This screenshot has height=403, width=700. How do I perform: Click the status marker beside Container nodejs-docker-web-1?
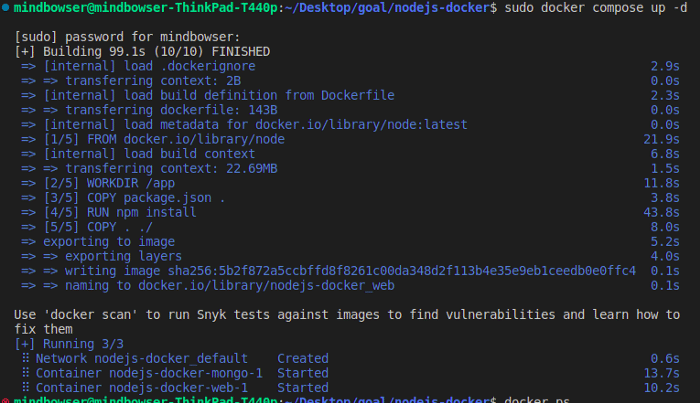coord(24,388)
